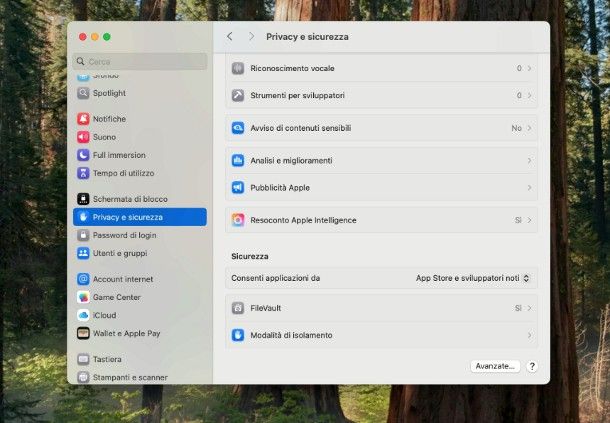Click Strumenti per sviluppatori hammer icon

pos(238,95)
